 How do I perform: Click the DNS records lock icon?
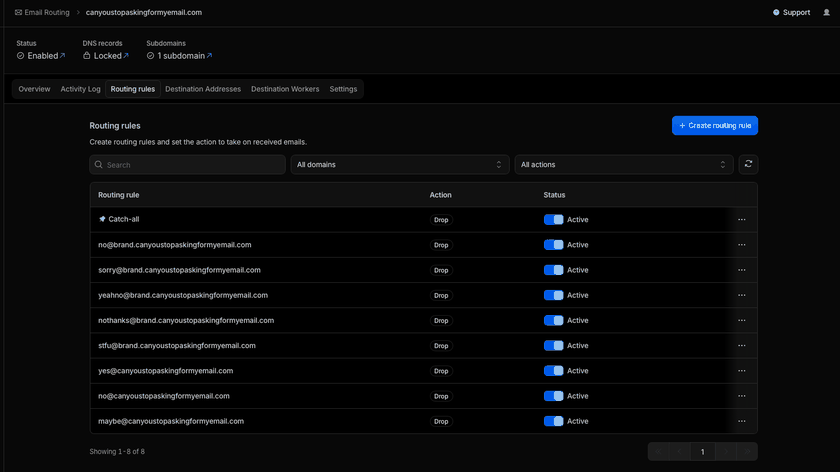click(87, 56)
